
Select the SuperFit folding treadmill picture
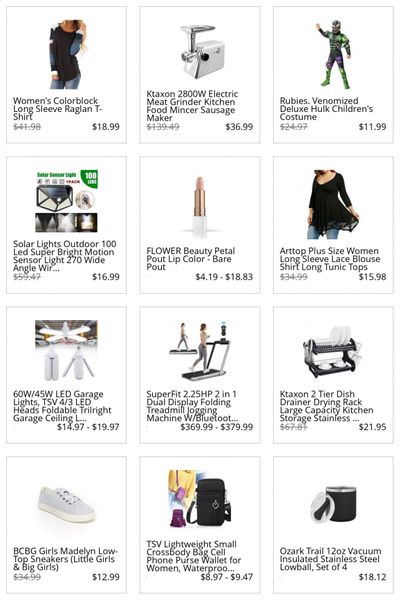(x=200, y=351)
